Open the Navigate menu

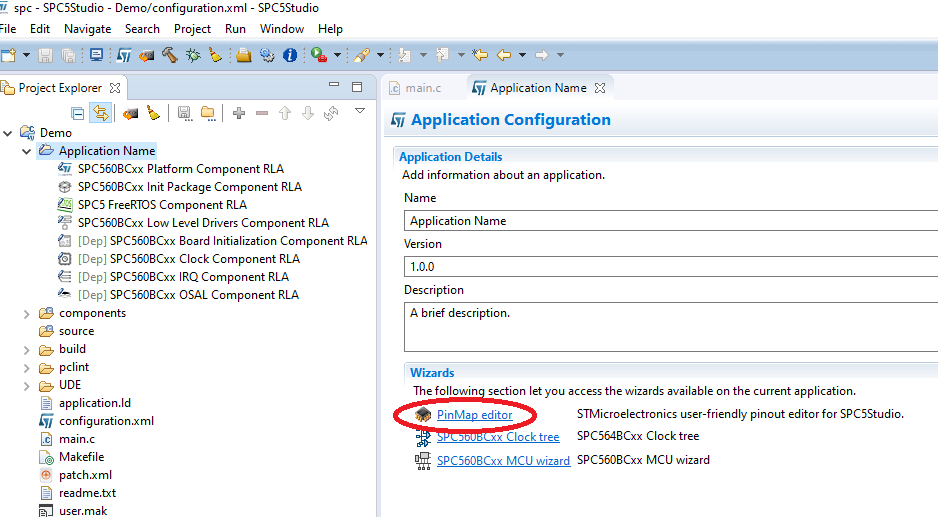click(x=87, y=29)
